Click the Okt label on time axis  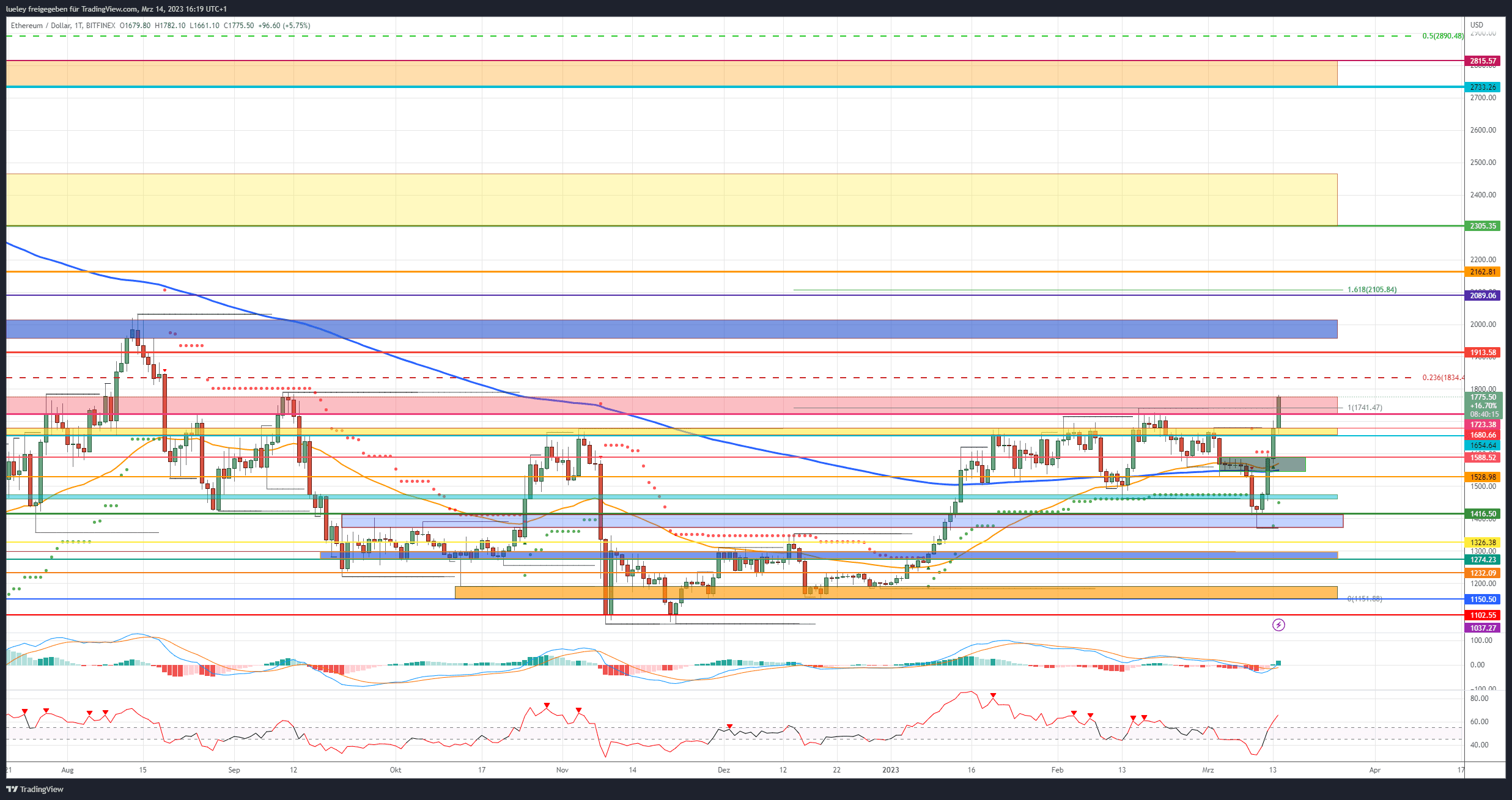pyautogui.click(x=396, y=770)
